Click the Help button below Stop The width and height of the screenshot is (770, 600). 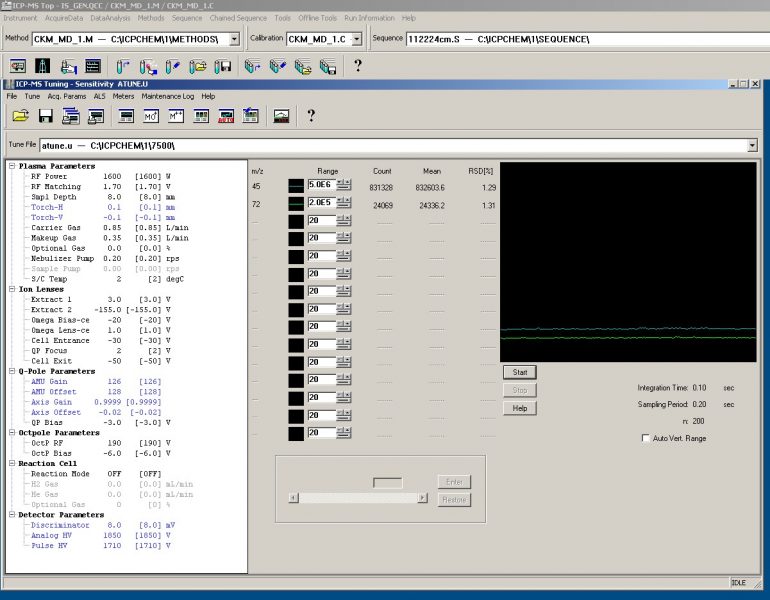pyautogui.click(x=520, y=408)
